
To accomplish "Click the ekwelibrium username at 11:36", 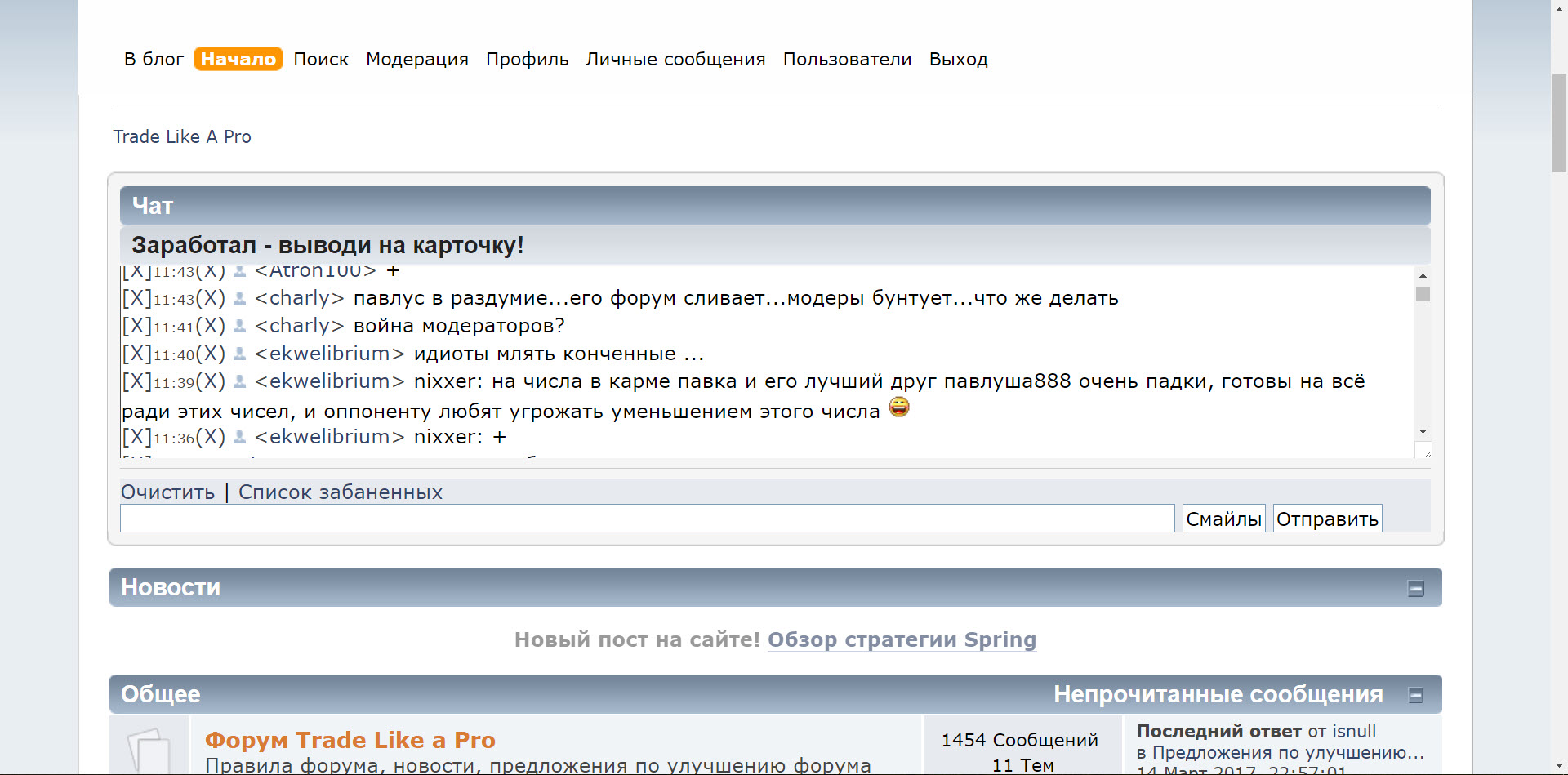I will (329, 437).
